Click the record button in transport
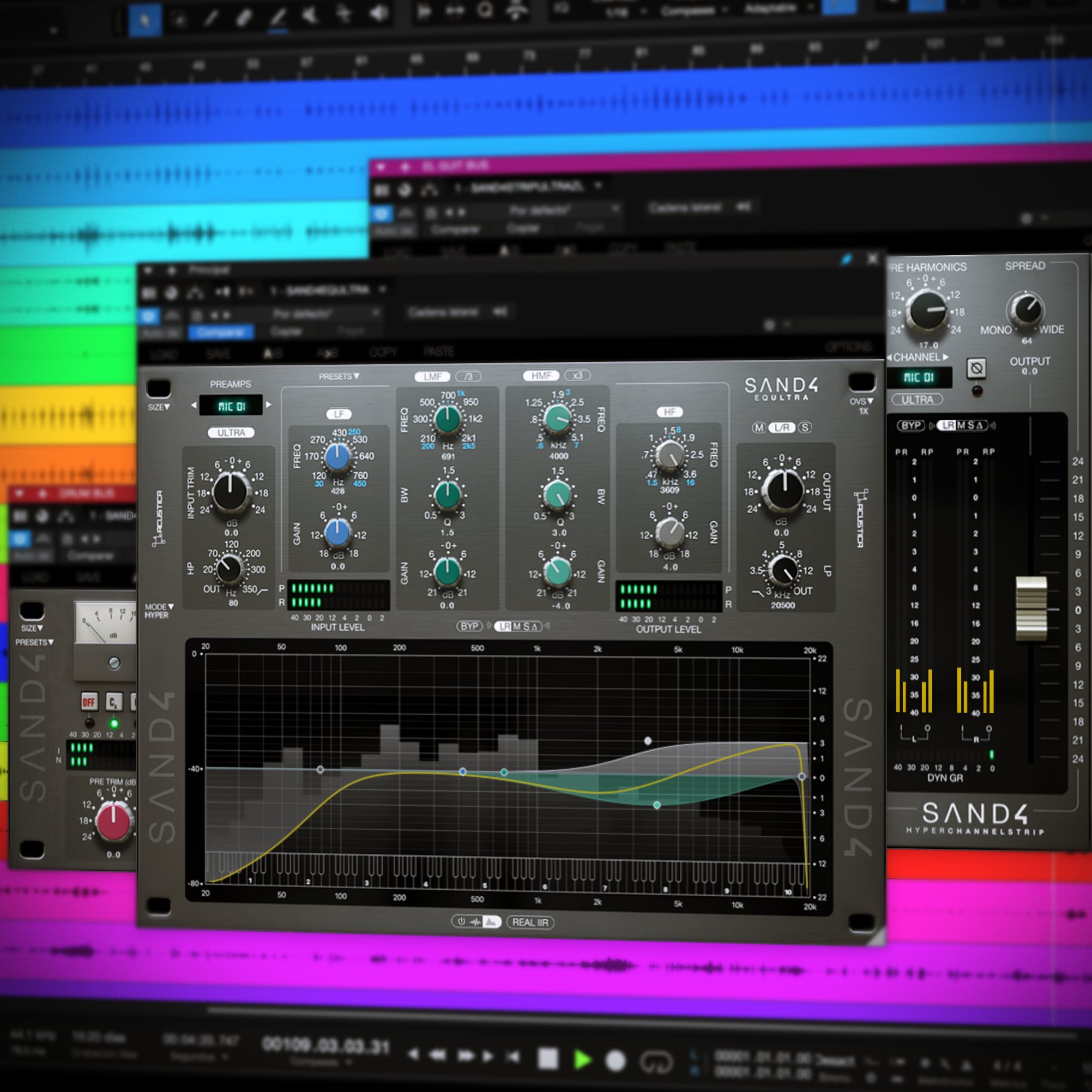Viewport: 1092px width, 1092px height. tap(616, 1061)
